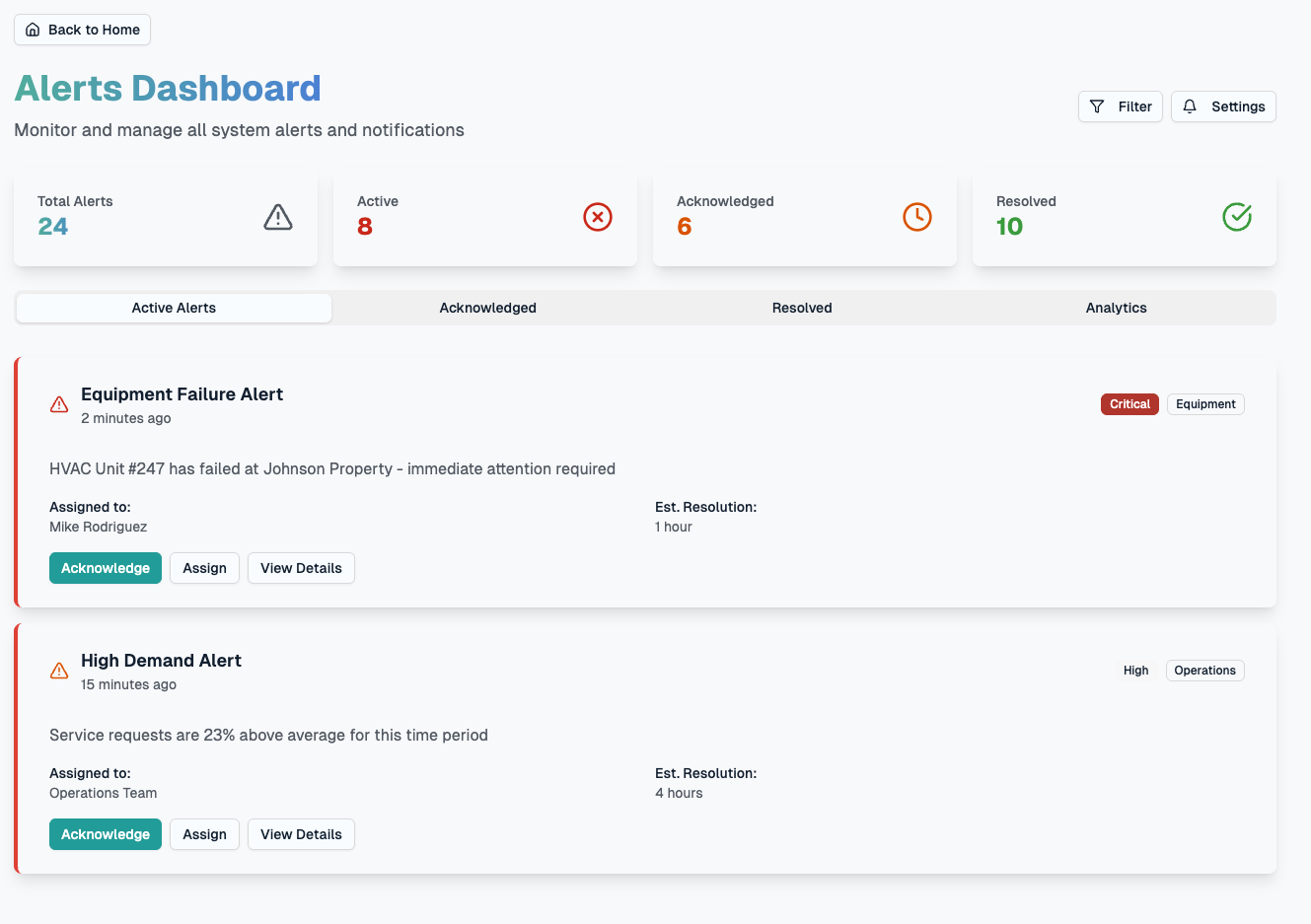This screenshot has width=1311, height=924.
Task: Click the funnel icon in the Filter button
Action: [x=1098, y=107]
